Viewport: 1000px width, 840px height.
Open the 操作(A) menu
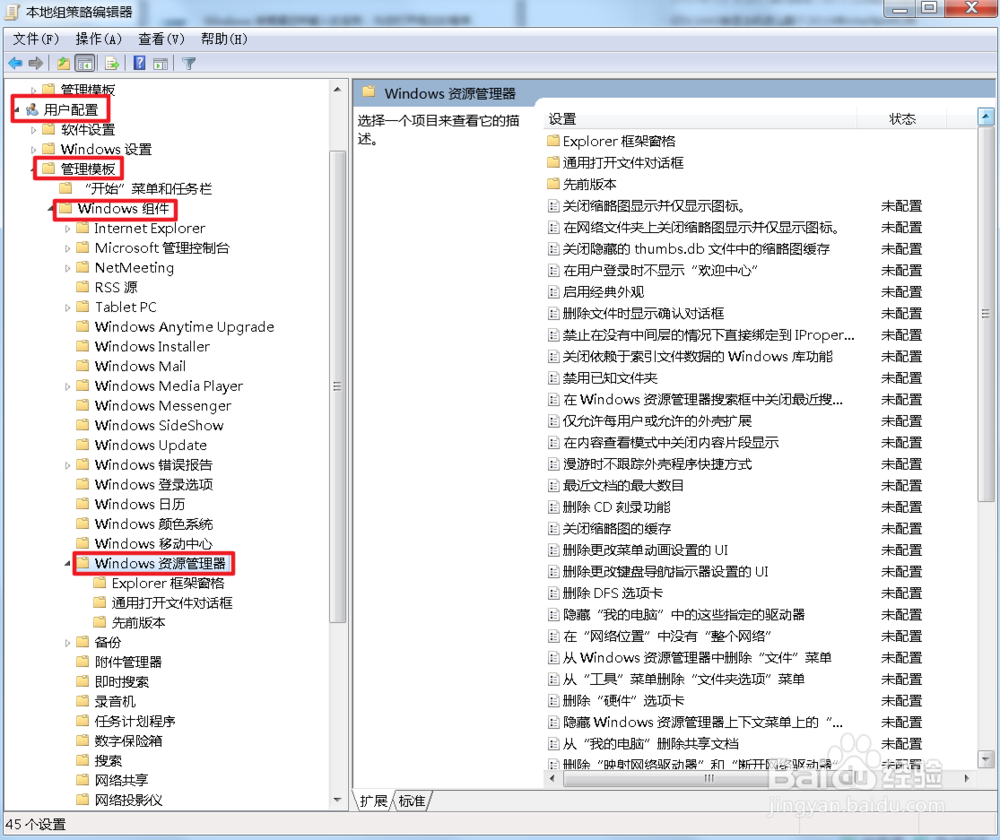pyautogui.click(x=98, y=39)
